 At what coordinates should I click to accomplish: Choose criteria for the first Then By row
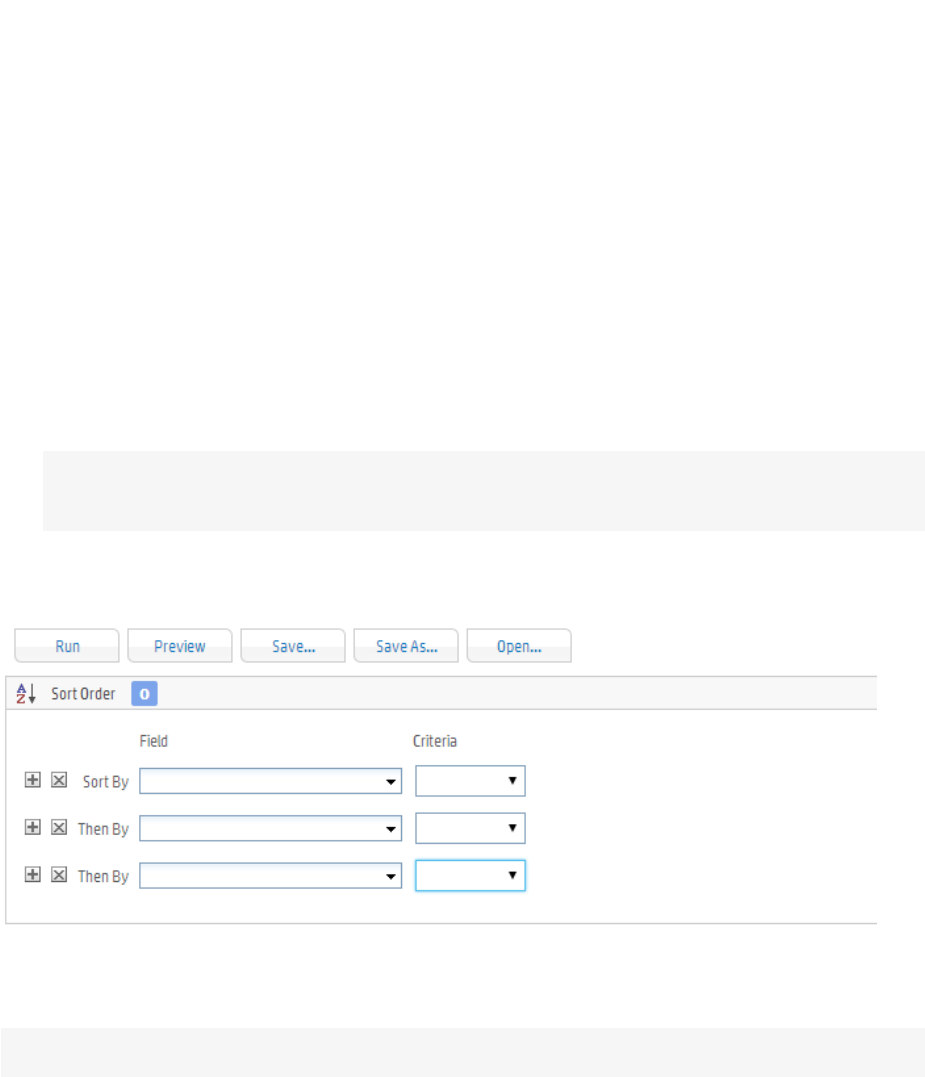470,828
